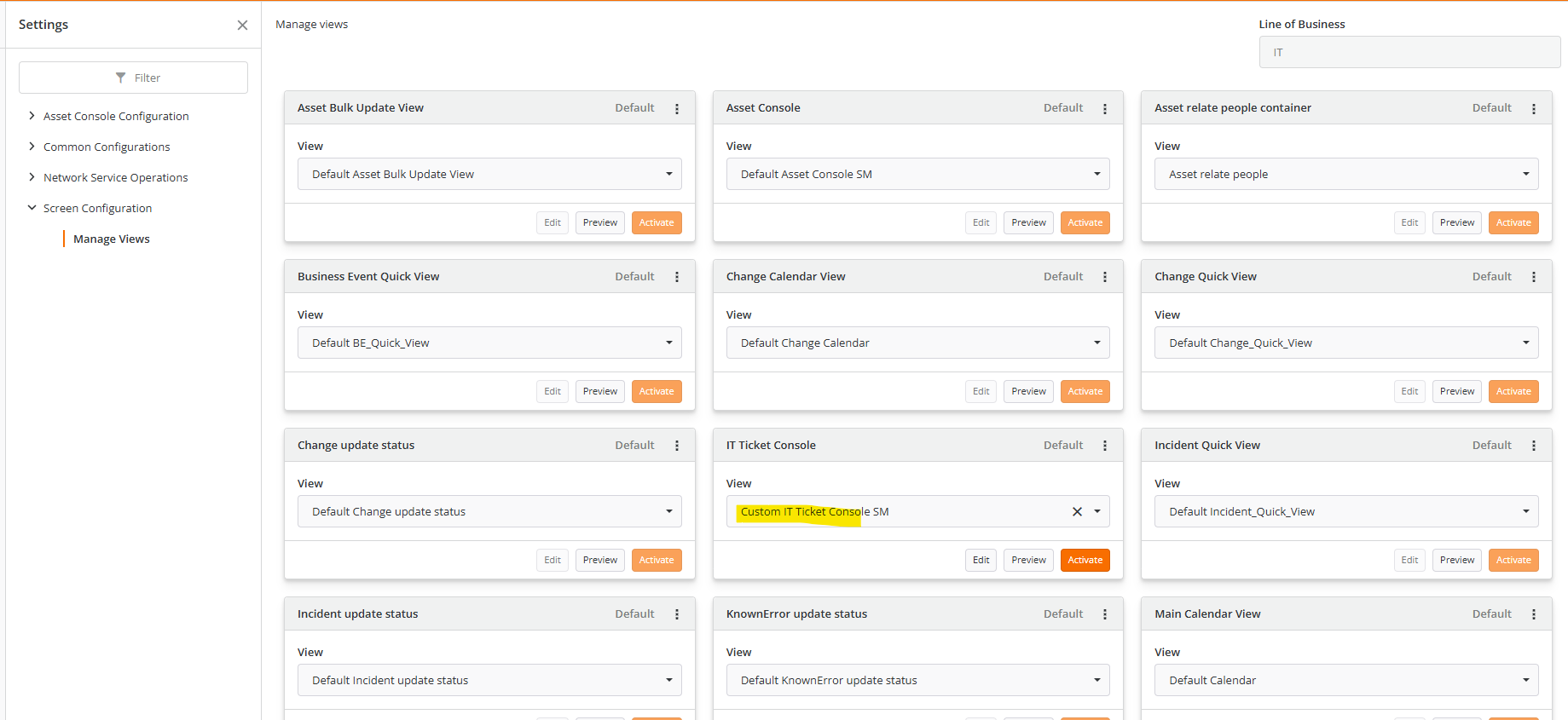
Task: Activate the Business Event Quick View
Action: point(657,391)
